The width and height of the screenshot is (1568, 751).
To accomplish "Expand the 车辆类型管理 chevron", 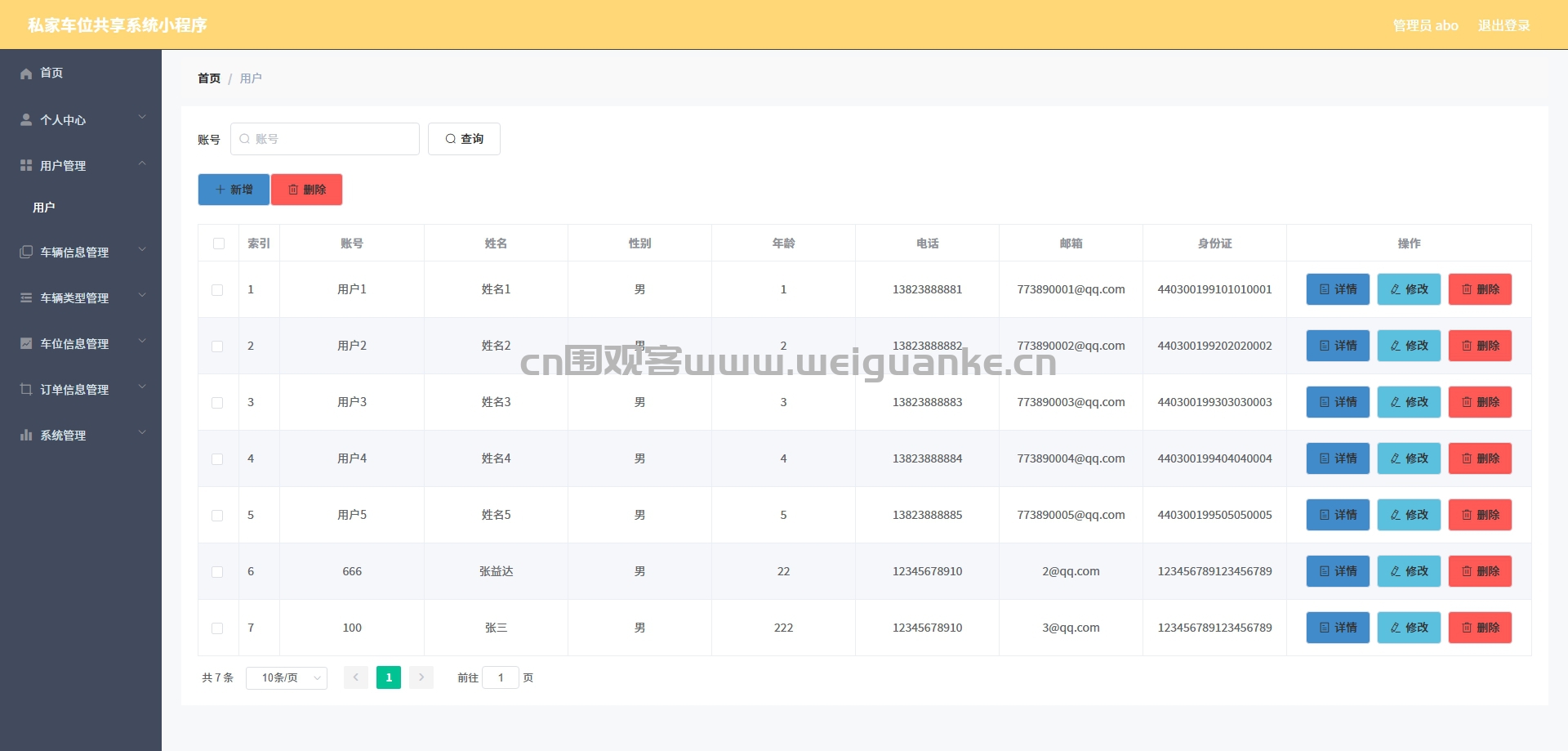I will (x=142, y=296).
